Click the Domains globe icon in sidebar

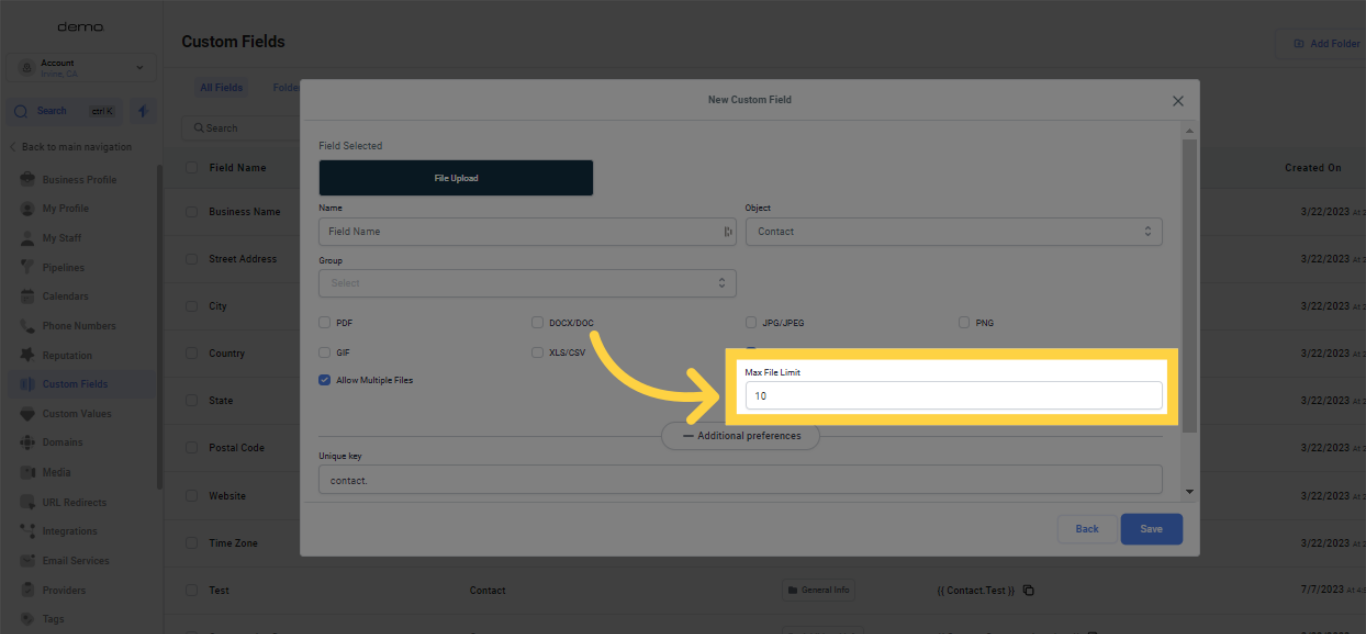(x=27, y=443)
